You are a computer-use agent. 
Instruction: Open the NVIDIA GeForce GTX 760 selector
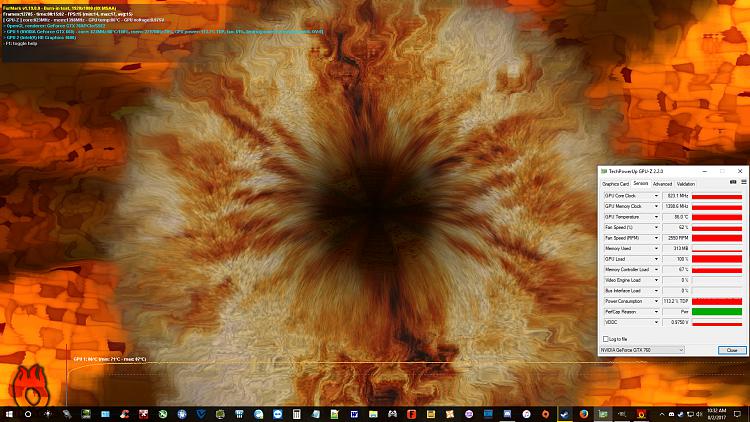642,350
